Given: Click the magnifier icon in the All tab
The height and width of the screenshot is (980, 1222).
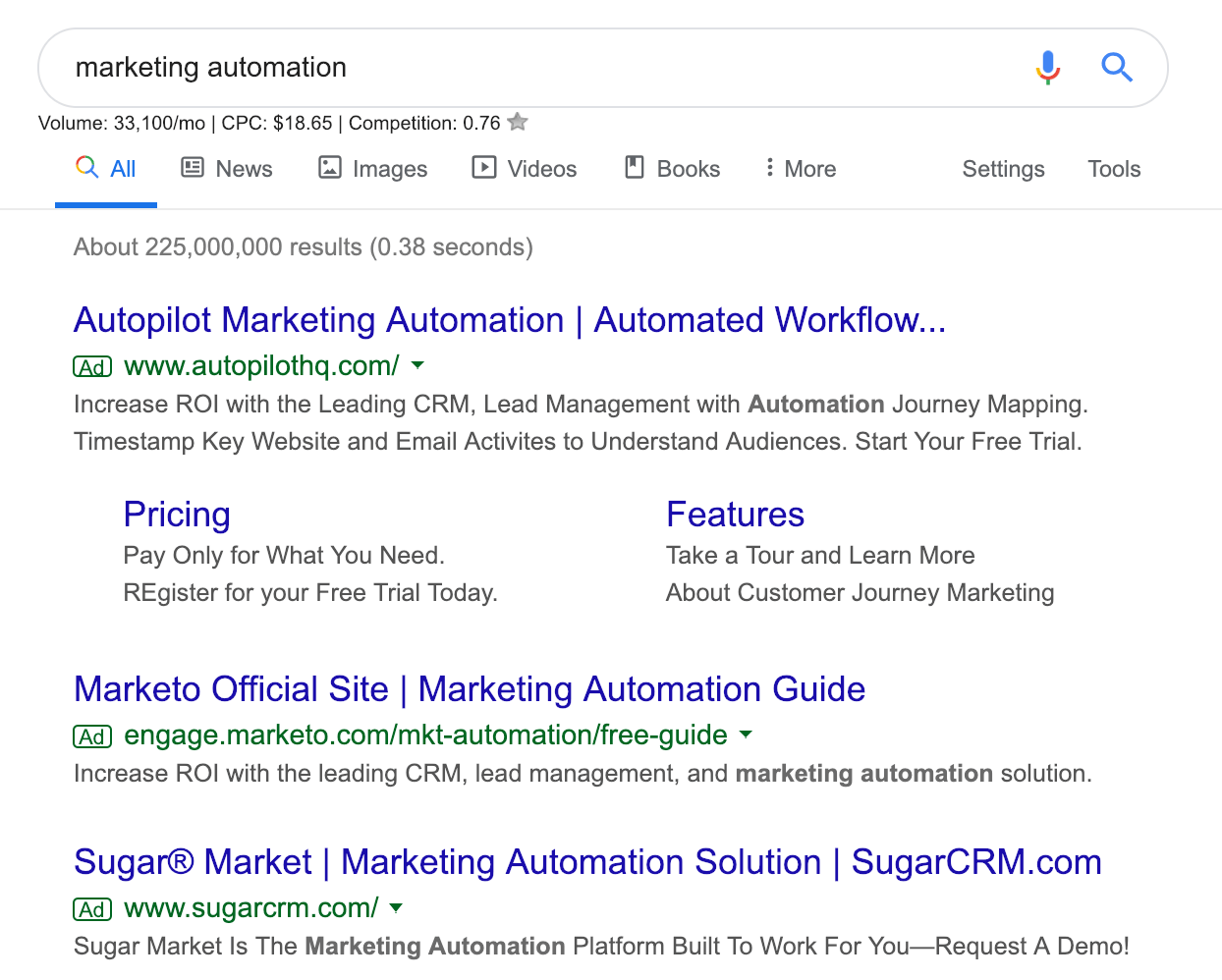Looking at the screenshot, I should pos(87,168).
